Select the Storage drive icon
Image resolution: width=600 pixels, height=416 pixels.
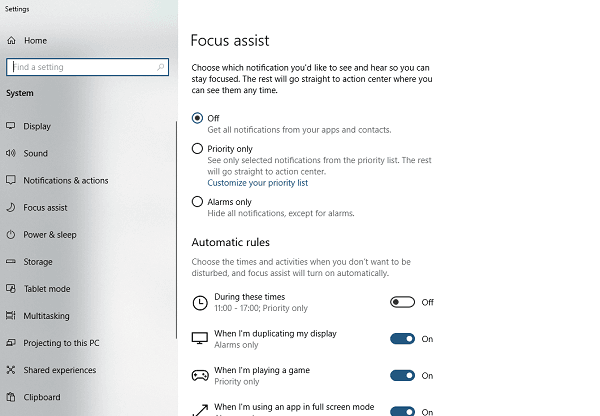pyautogui.click(x=11, y=261)
